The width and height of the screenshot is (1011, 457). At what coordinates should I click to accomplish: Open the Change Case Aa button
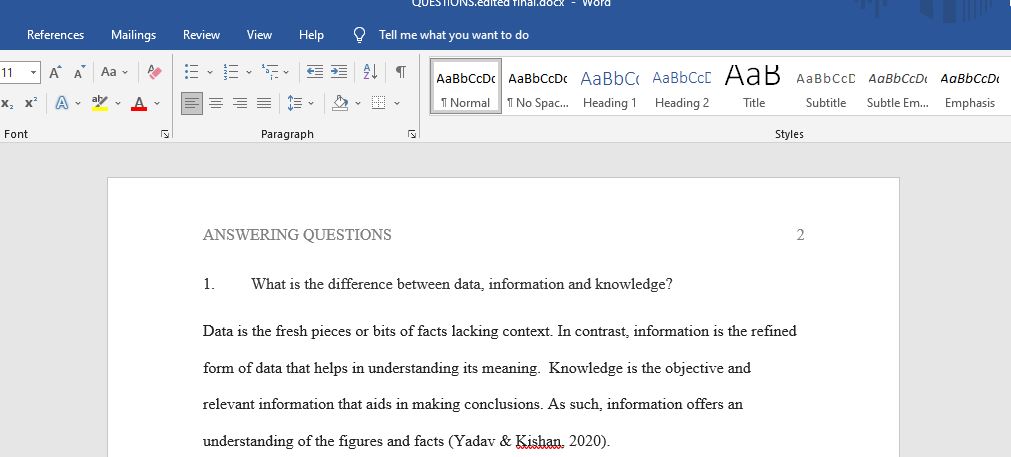pos(115,72)
